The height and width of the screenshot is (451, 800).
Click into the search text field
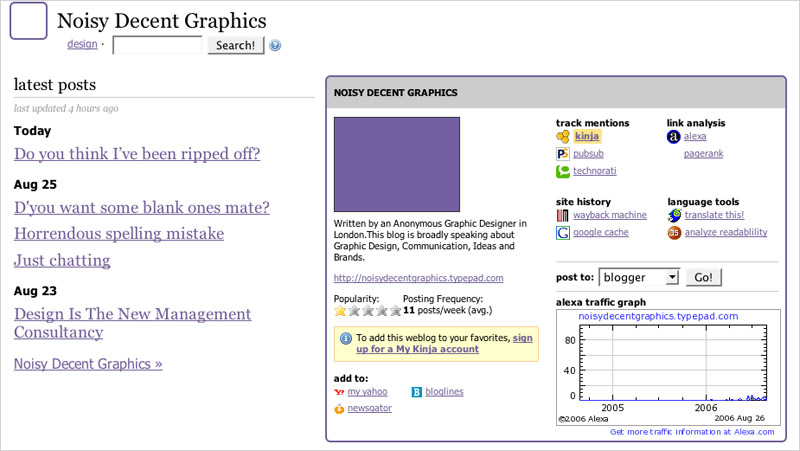[x=158, y=45]
